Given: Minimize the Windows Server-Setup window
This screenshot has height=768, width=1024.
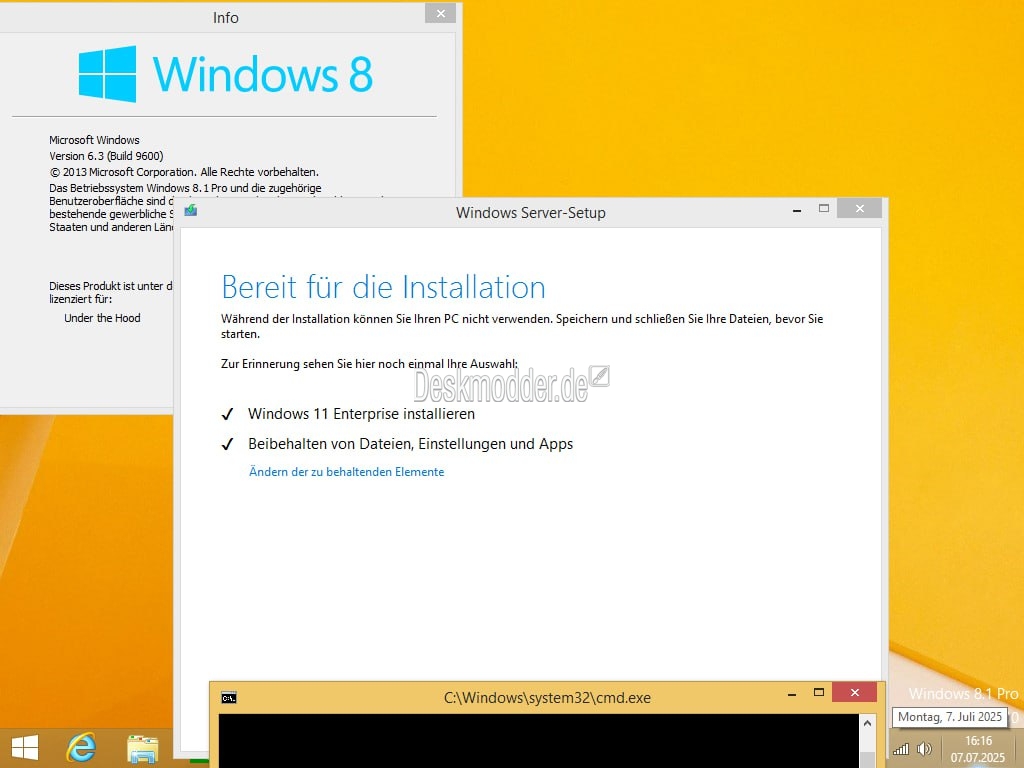Looking at the screenshot, I should point(797,210).
